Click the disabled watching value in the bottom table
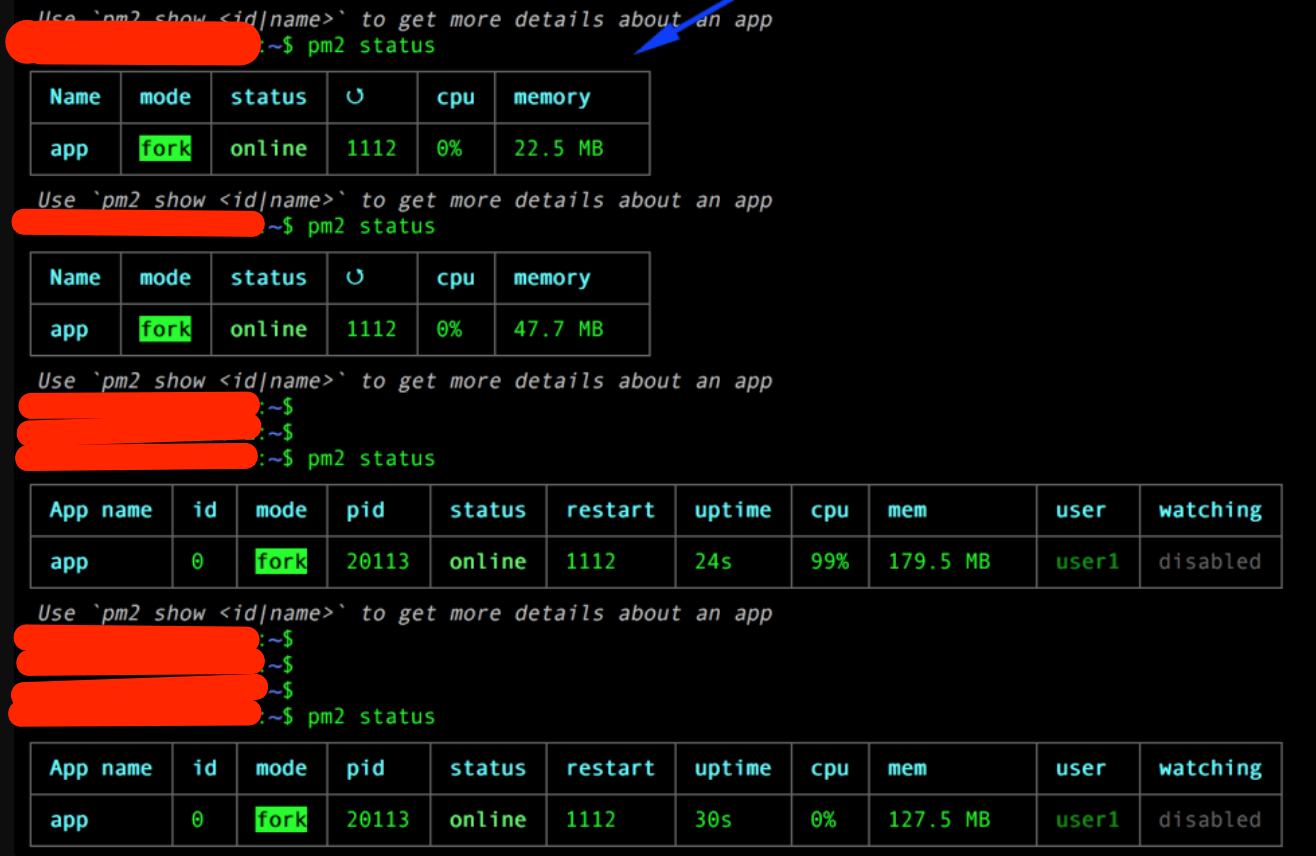 click(x=1209, y=819)
